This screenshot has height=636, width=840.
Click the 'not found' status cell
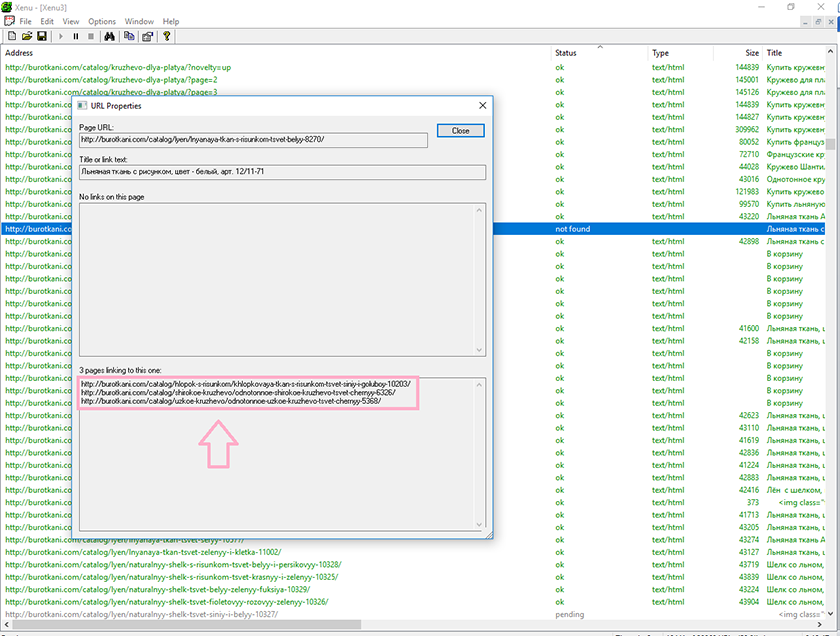click(572, 229)
